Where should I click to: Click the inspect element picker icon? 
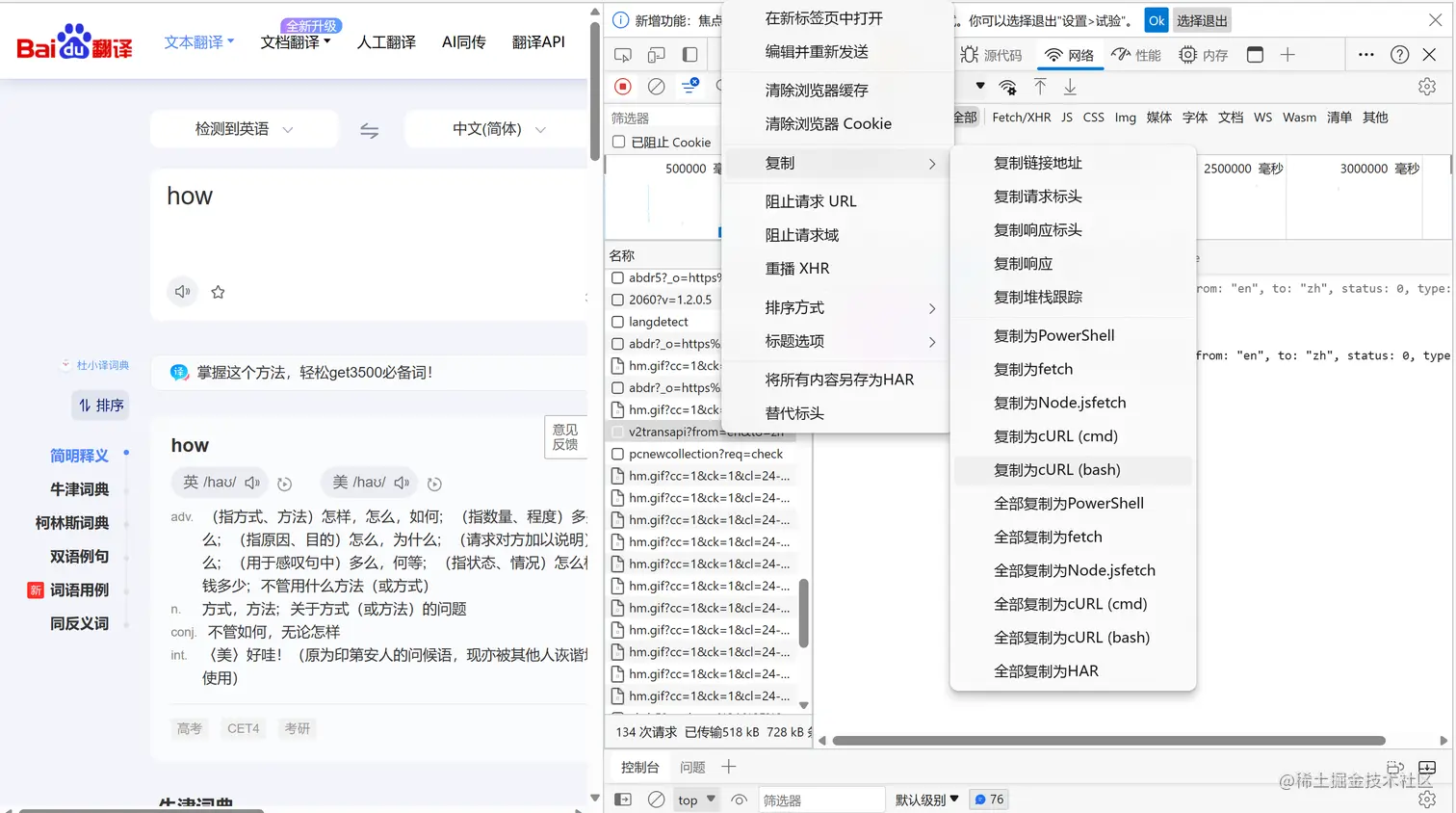tap(623, 55)
